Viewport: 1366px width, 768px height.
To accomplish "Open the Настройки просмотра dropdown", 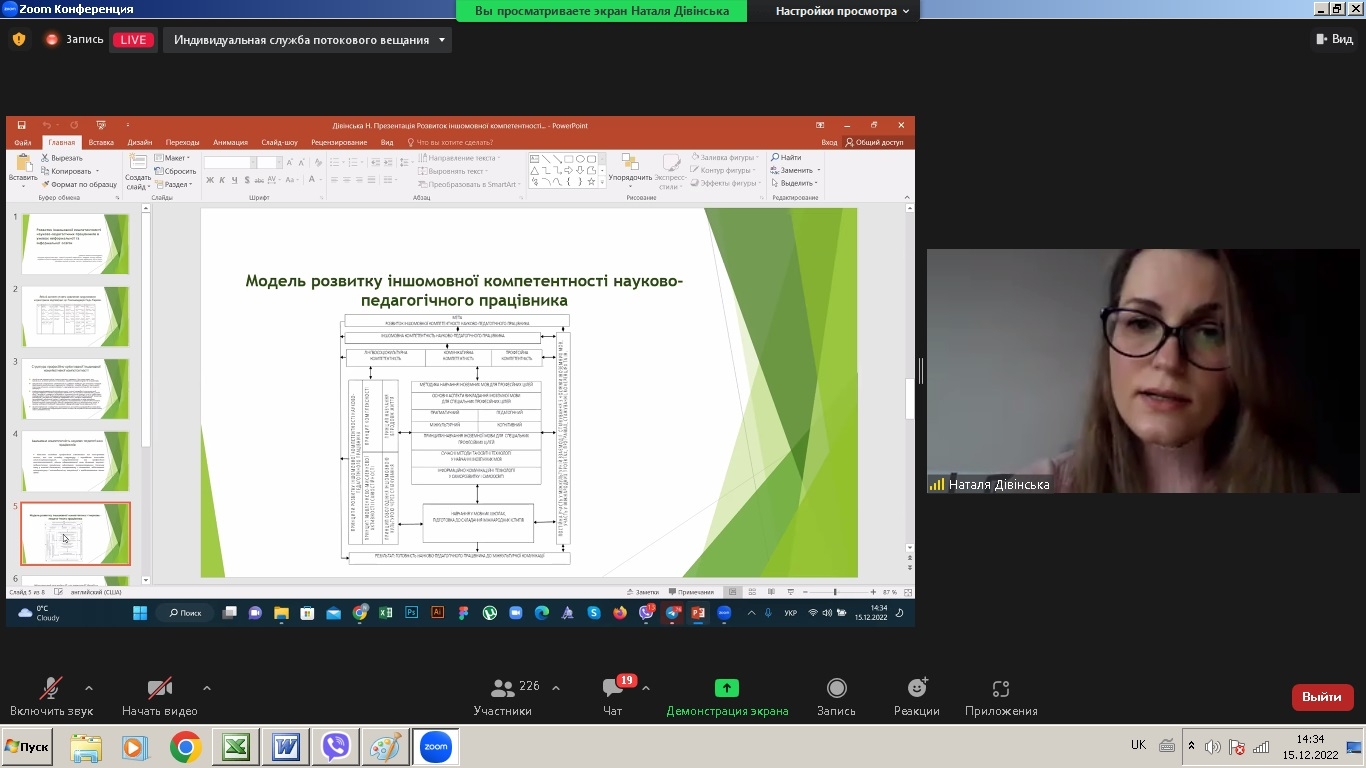I will (843, 11).
